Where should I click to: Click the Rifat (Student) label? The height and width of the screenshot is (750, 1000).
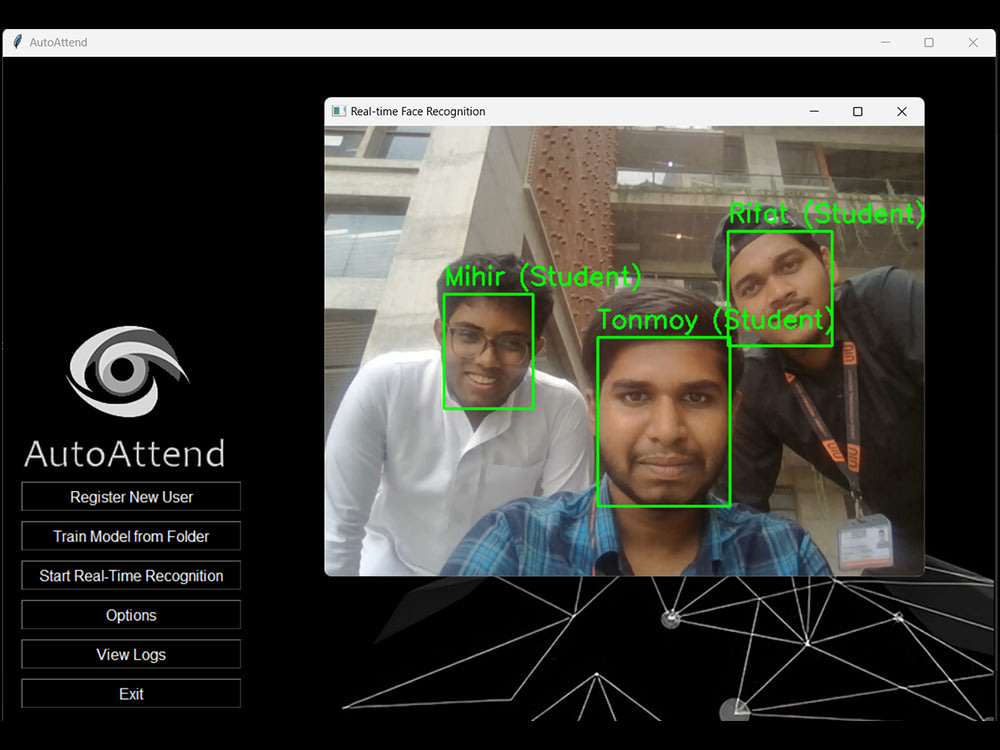click(827, 214)
